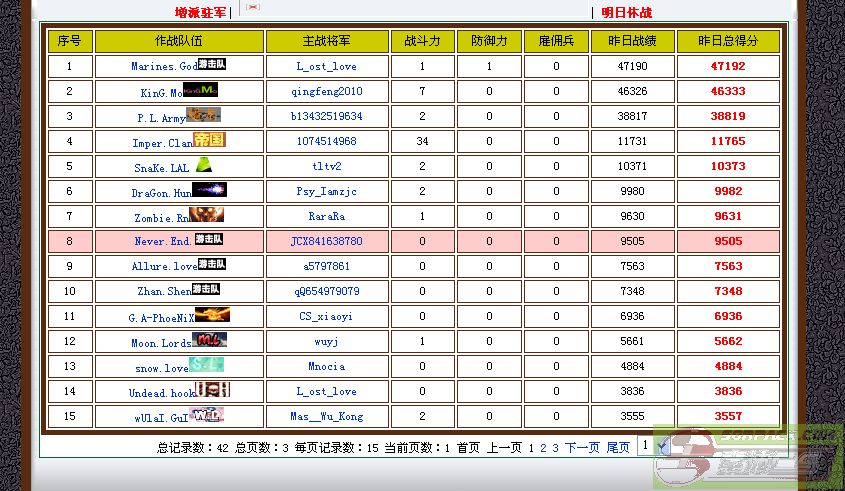The width and height of the screenshot is (845, 491).
Task: Click the green SnaKe.LAL team icon
Action: click(x=204, y=166)
